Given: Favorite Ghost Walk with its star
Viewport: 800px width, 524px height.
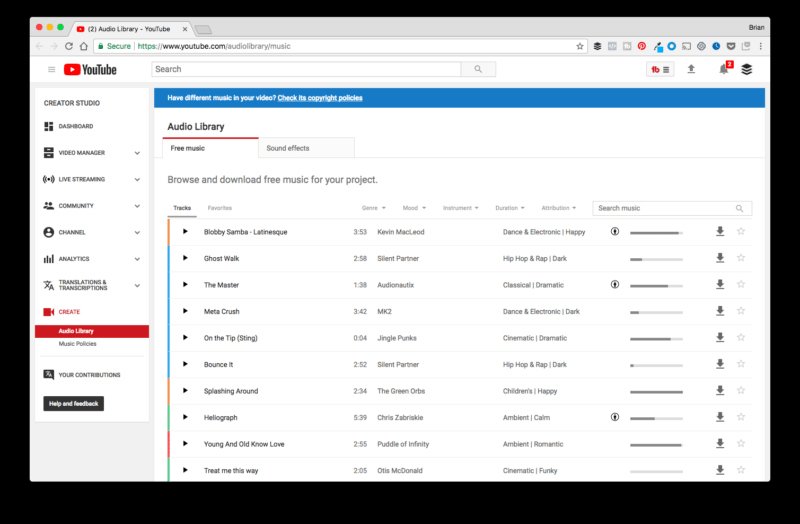Looking at the screenshot, I should [741, 258].
